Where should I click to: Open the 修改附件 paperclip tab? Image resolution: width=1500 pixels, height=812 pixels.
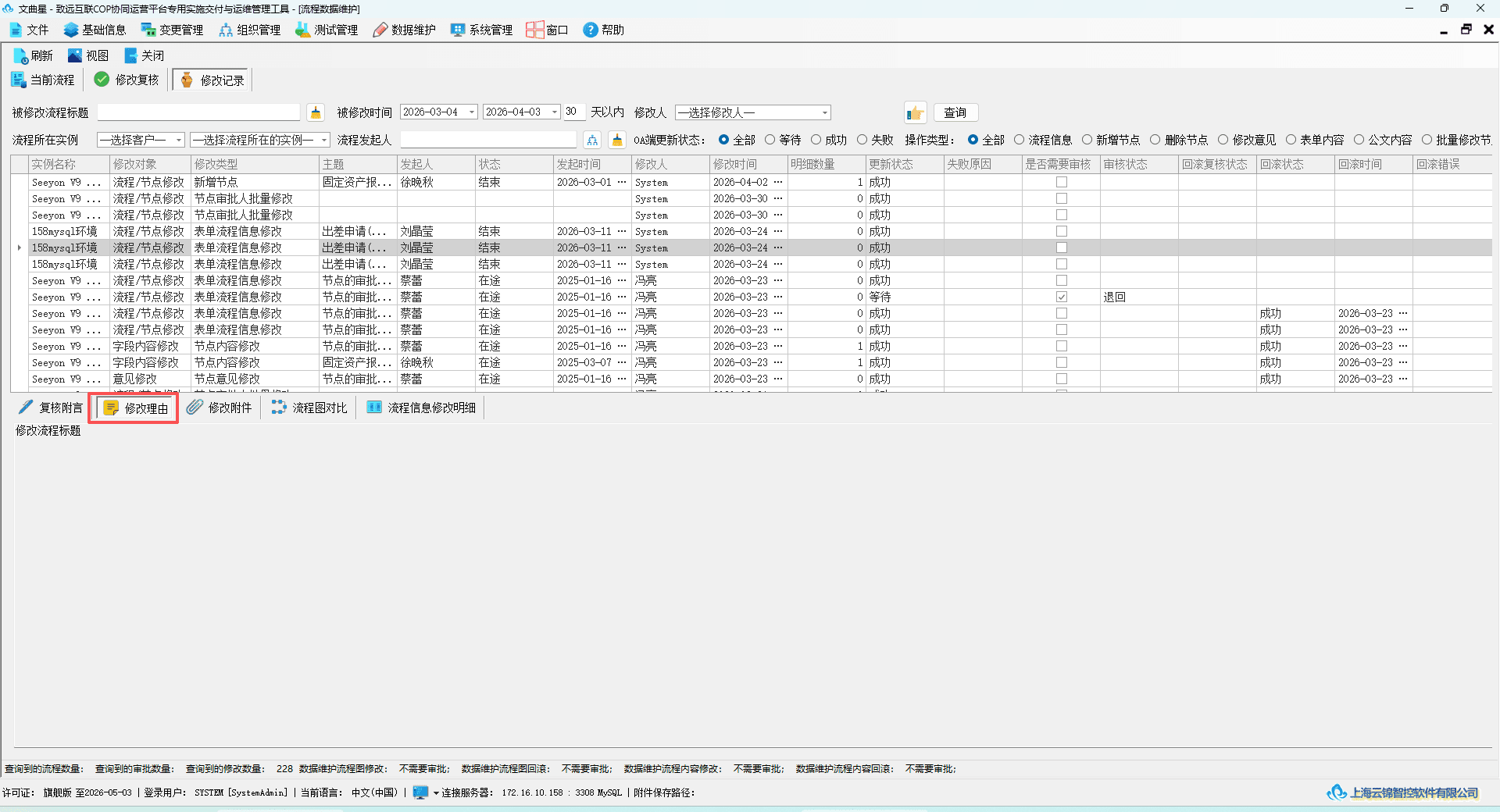coord(195,407)
